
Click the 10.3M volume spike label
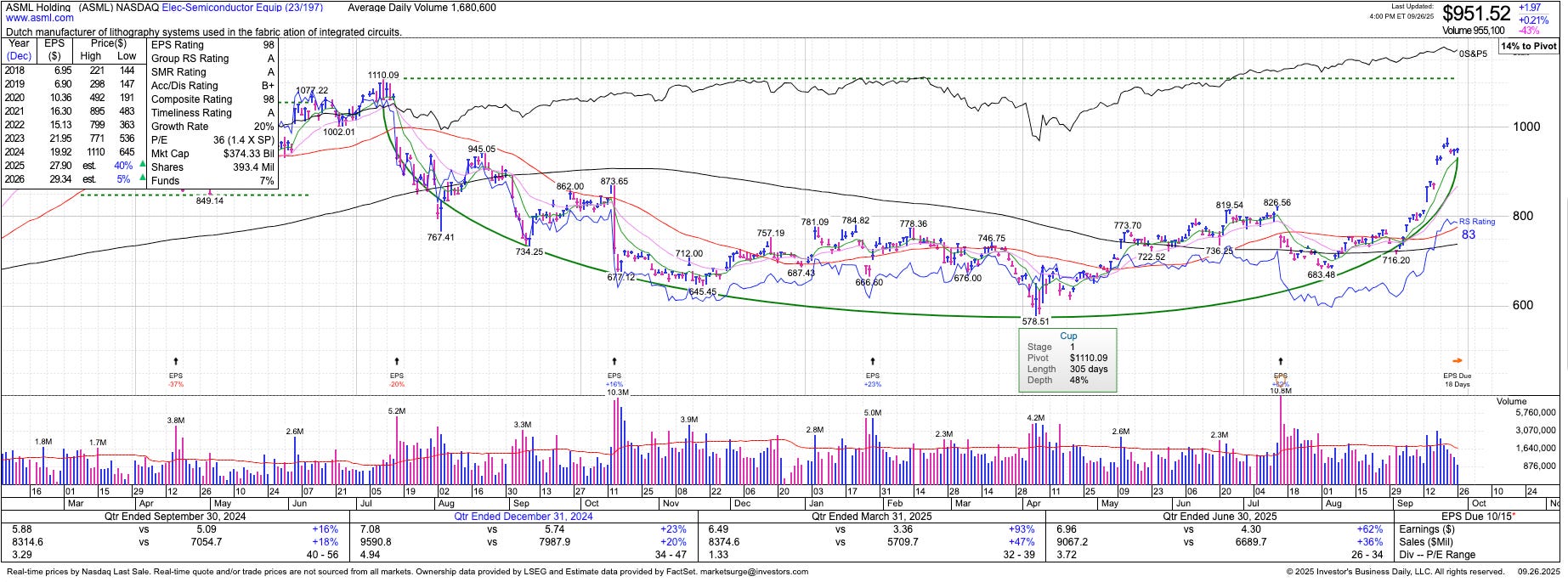click(x=618, y=393)
